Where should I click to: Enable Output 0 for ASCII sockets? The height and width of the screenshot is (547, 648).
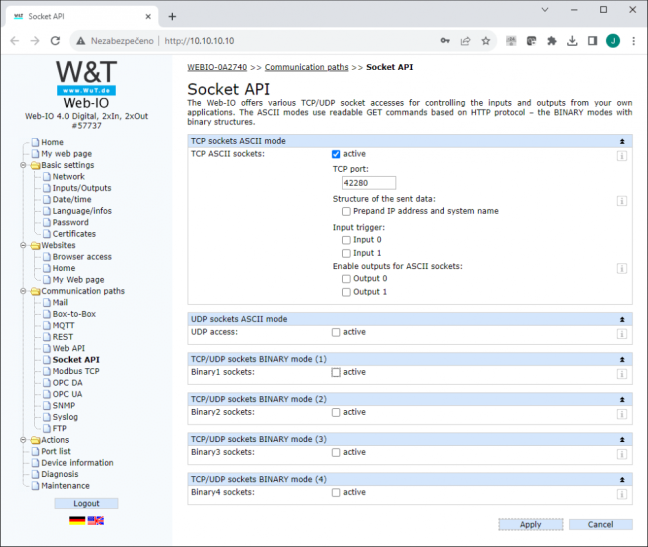[346, 279]
